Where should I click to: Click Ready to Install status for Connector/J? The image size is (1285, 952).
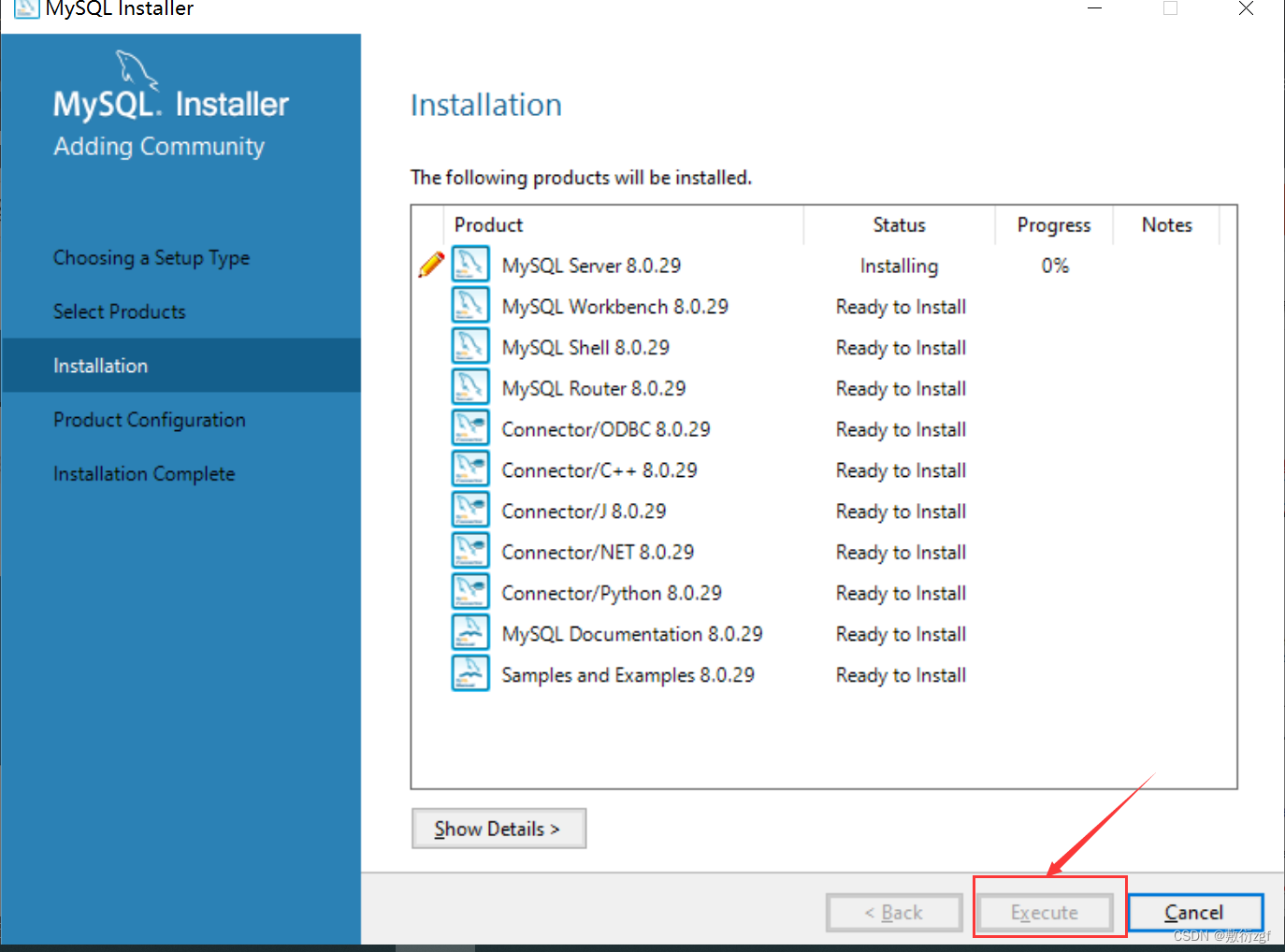[x=901, y=512]
